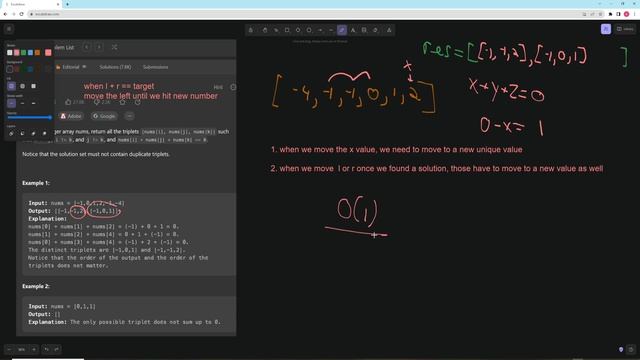
Task: Select the Hand panning tool
Action: point(265,30)
